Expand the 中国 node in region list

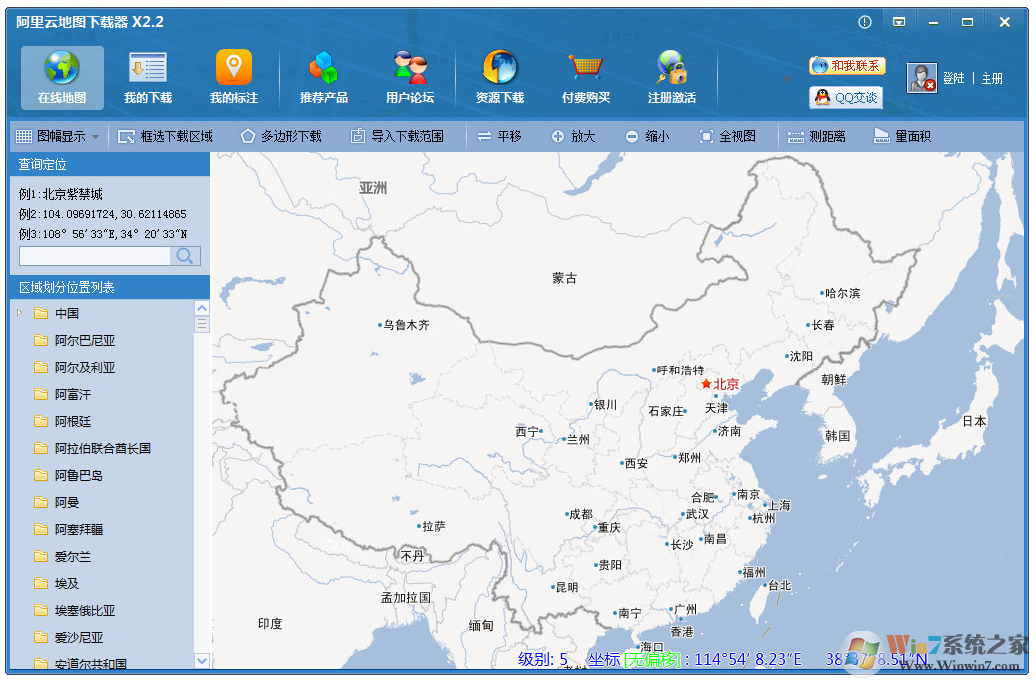click(18, 313)
